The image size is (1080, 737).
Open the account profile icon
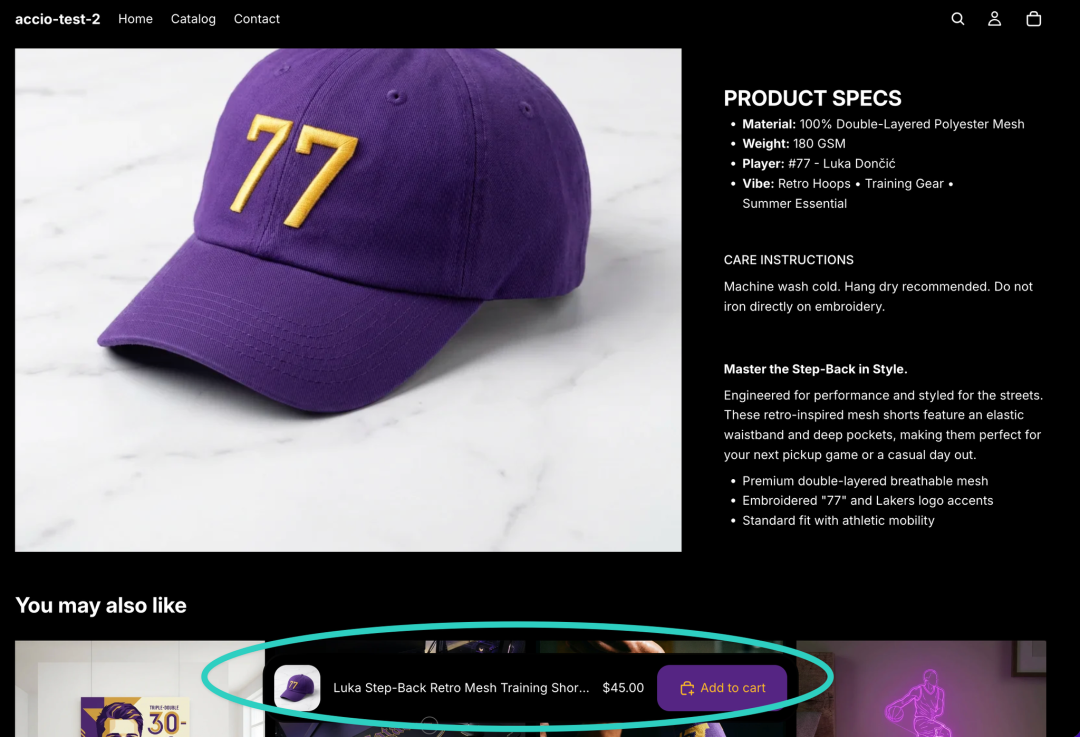click(994, 19)
